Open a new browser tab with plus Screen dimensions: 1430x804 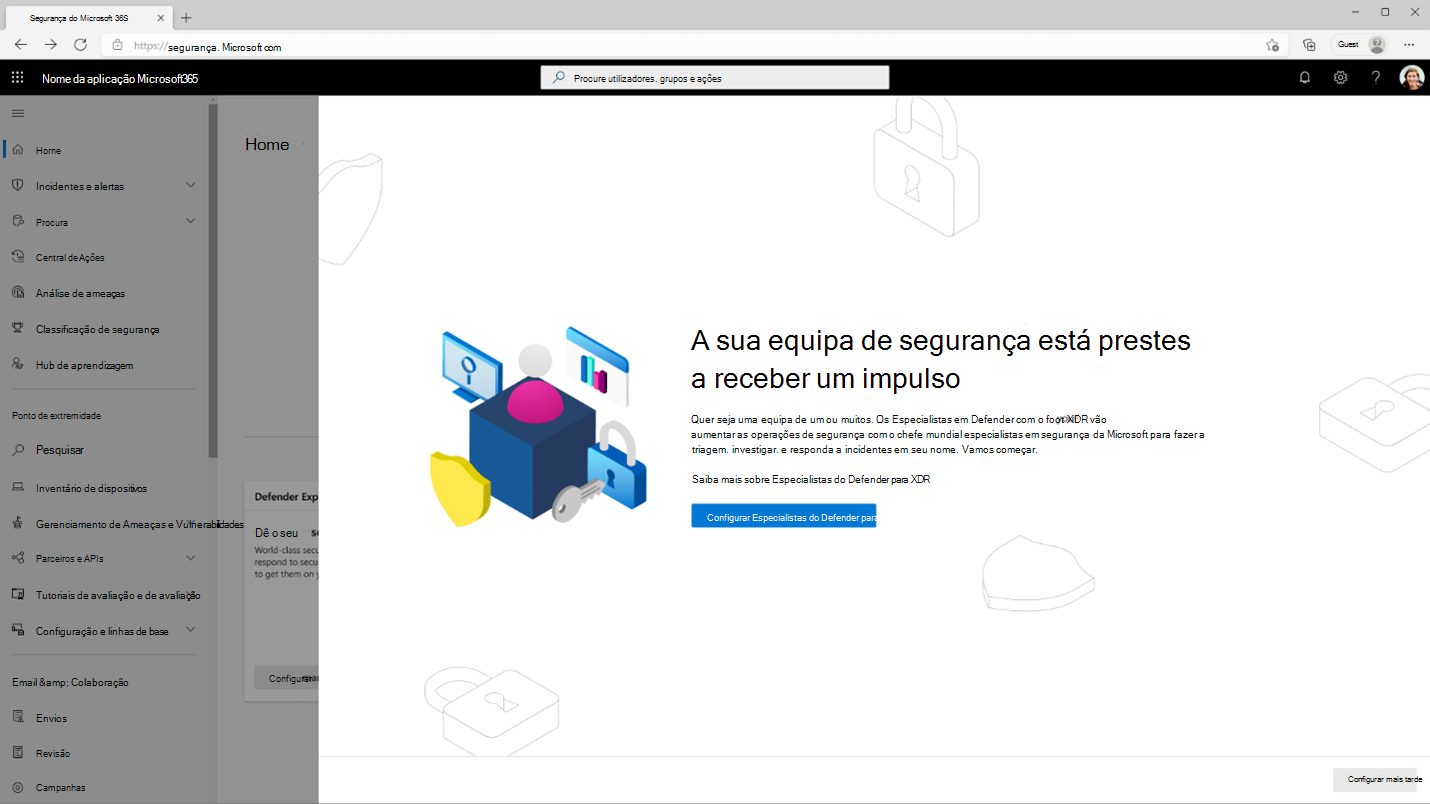(x=186, y=18)
